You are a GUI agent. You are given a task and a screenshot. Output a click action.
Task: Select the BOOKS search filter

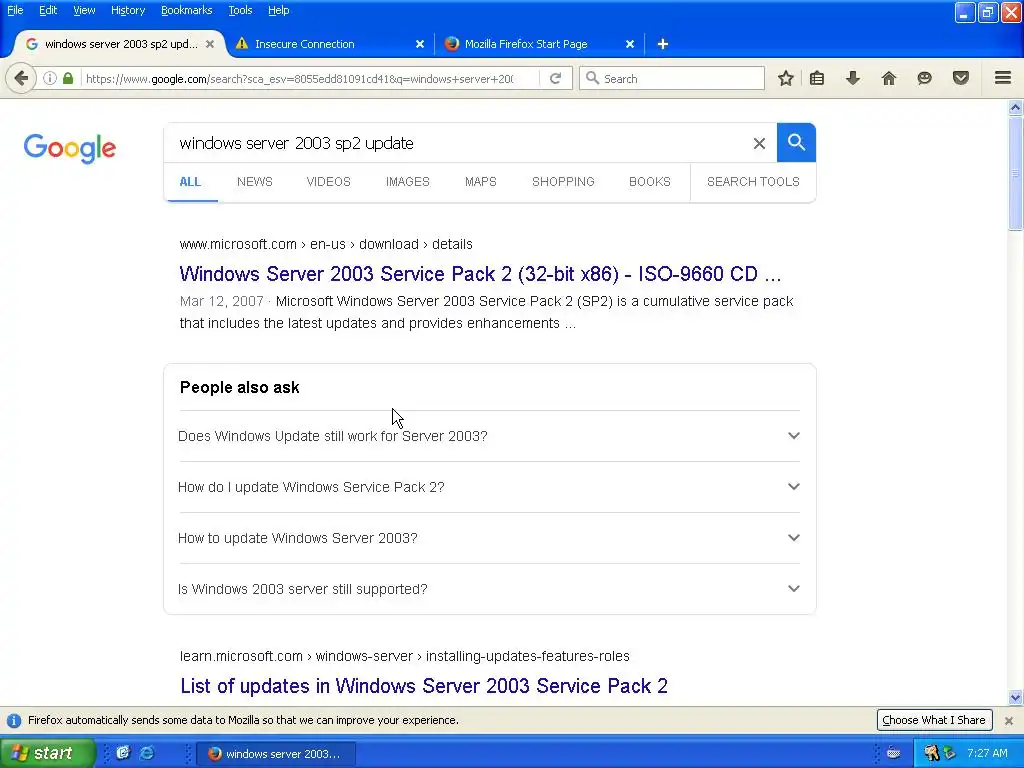tap(650, 182)
